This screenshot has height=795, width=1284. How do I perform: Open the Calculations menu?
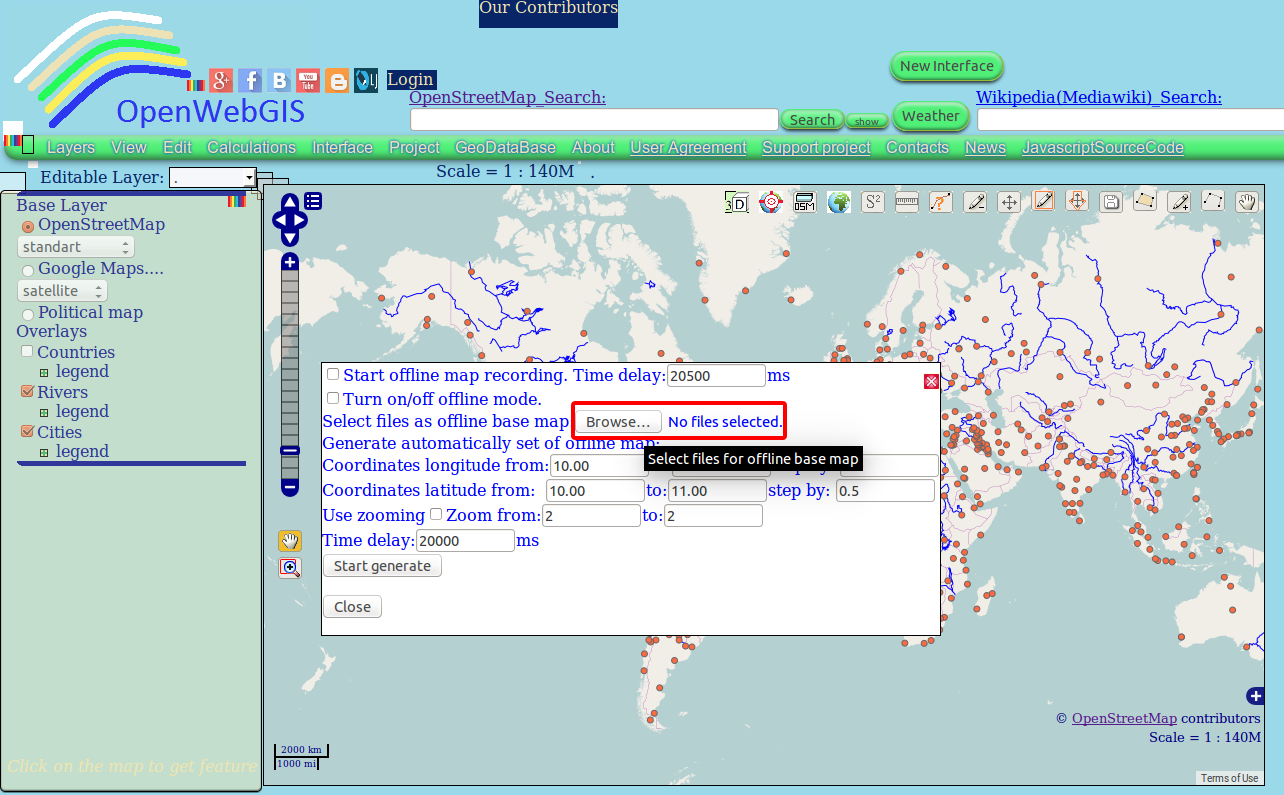pyautogui.click(x=252, y=148)
